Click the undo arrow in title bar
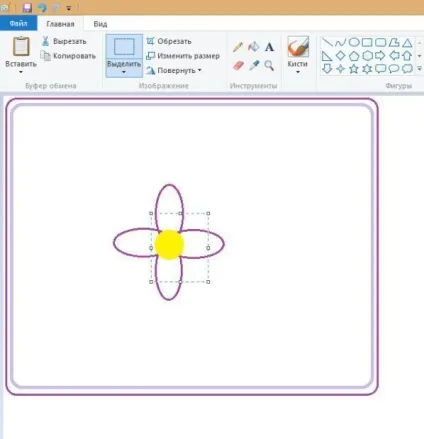Image resolution: width=424 pixels, height=439 pixels. 42,7
